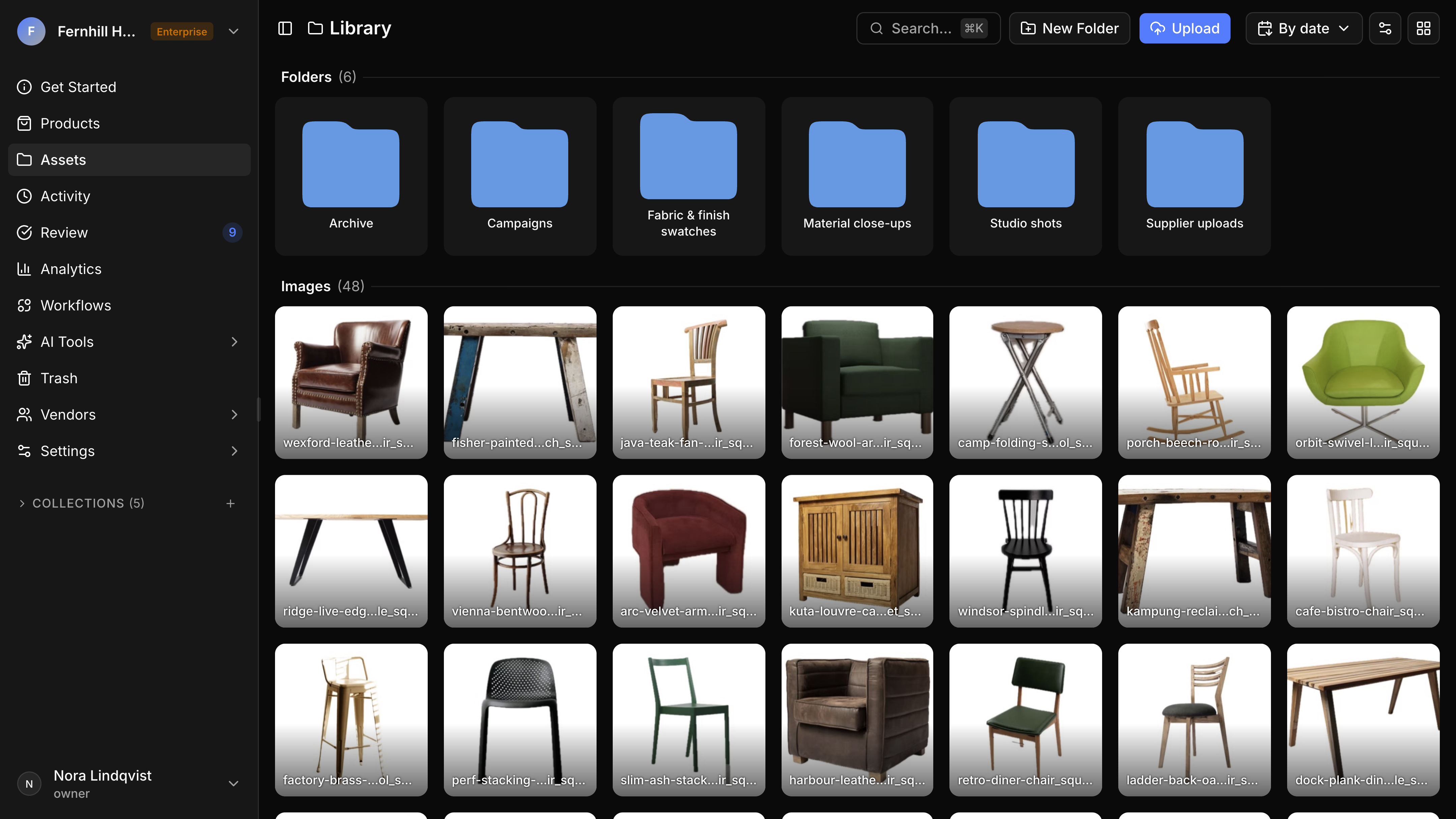Click the Activity clock icon

pyautogui.click(x=24, y=196)
